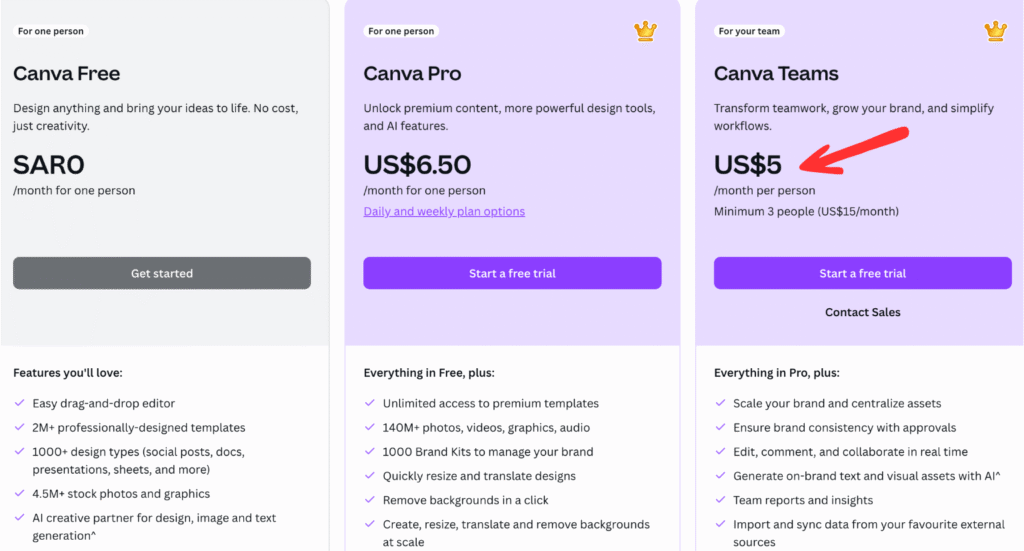Screen dimensions: 1024x551
Task: Click checkmark next to Unlimited access to premium templates
Action: pyautogui.click(x=370, y=403)
